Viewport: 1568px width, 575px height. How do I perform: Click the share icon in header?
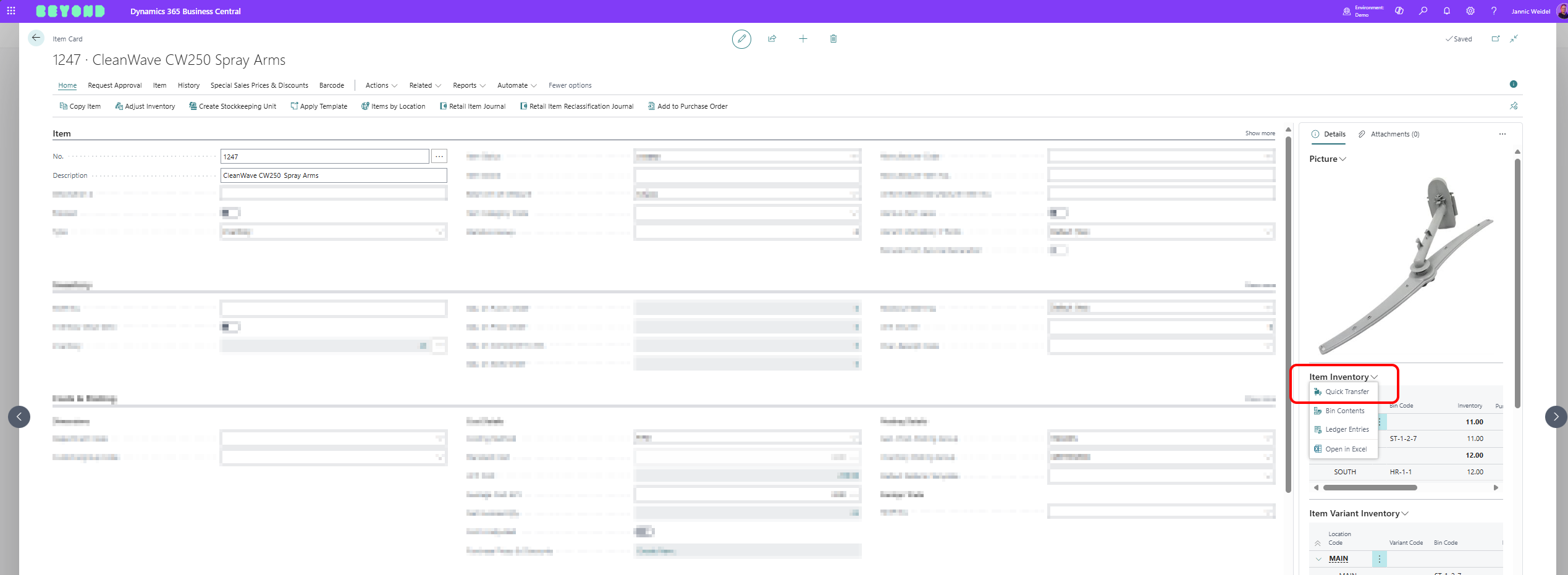pyautogui.click(x=772, y=39)
